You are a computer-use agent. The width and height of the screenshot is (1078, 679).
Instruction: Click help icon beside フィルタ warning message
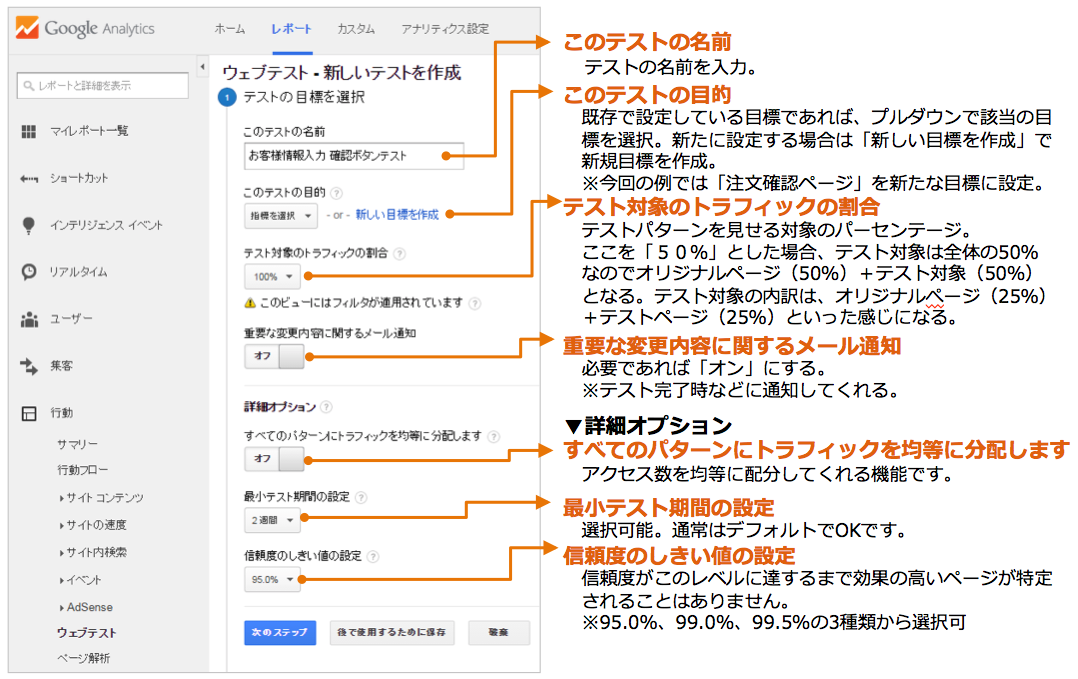click(x=474, y=303)
